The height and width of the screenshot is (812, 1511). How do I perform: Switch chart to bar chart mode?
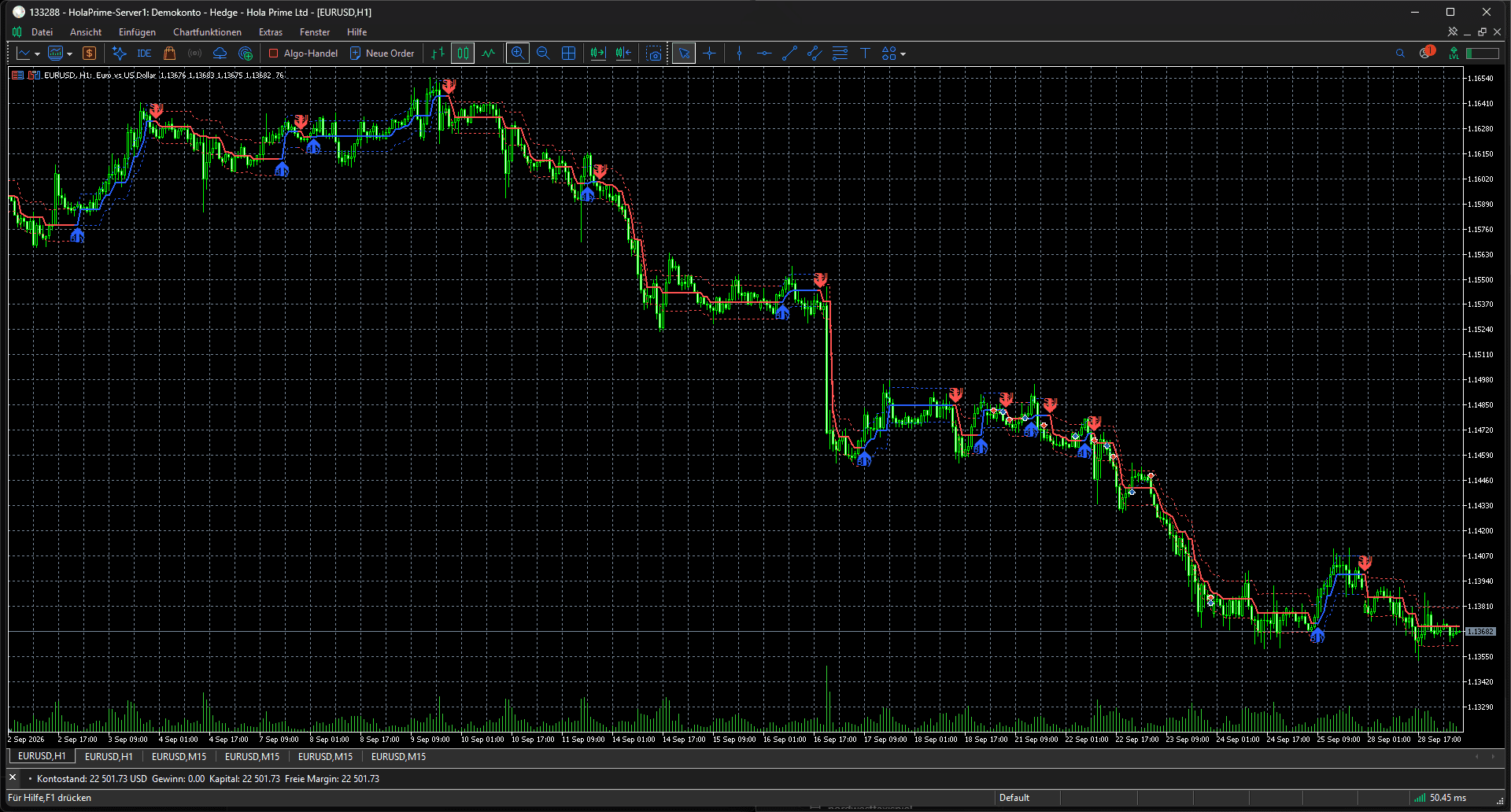coord(438,54)
